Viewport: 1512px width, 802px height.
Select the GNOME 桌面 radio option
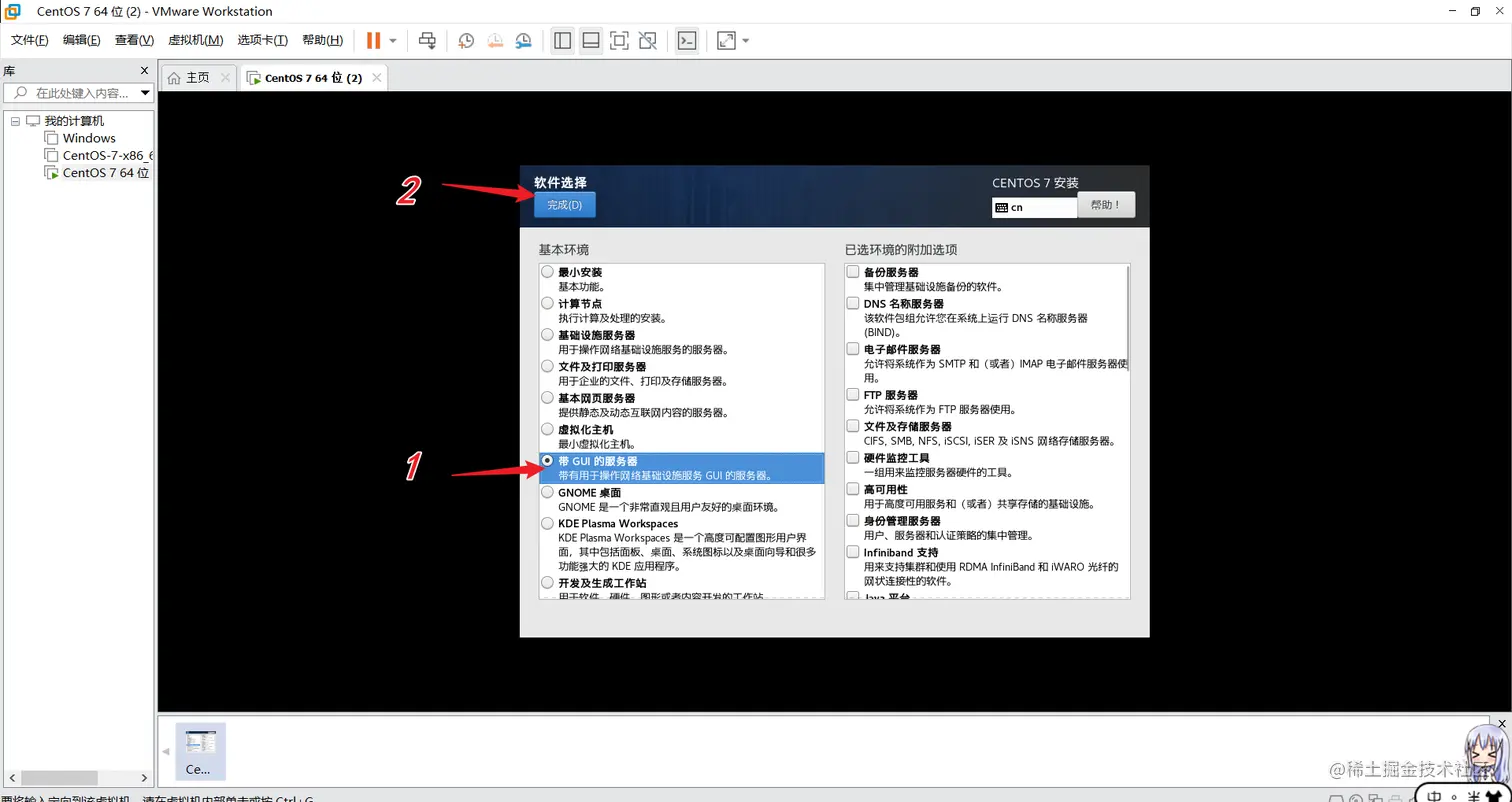tap(547, 492)
